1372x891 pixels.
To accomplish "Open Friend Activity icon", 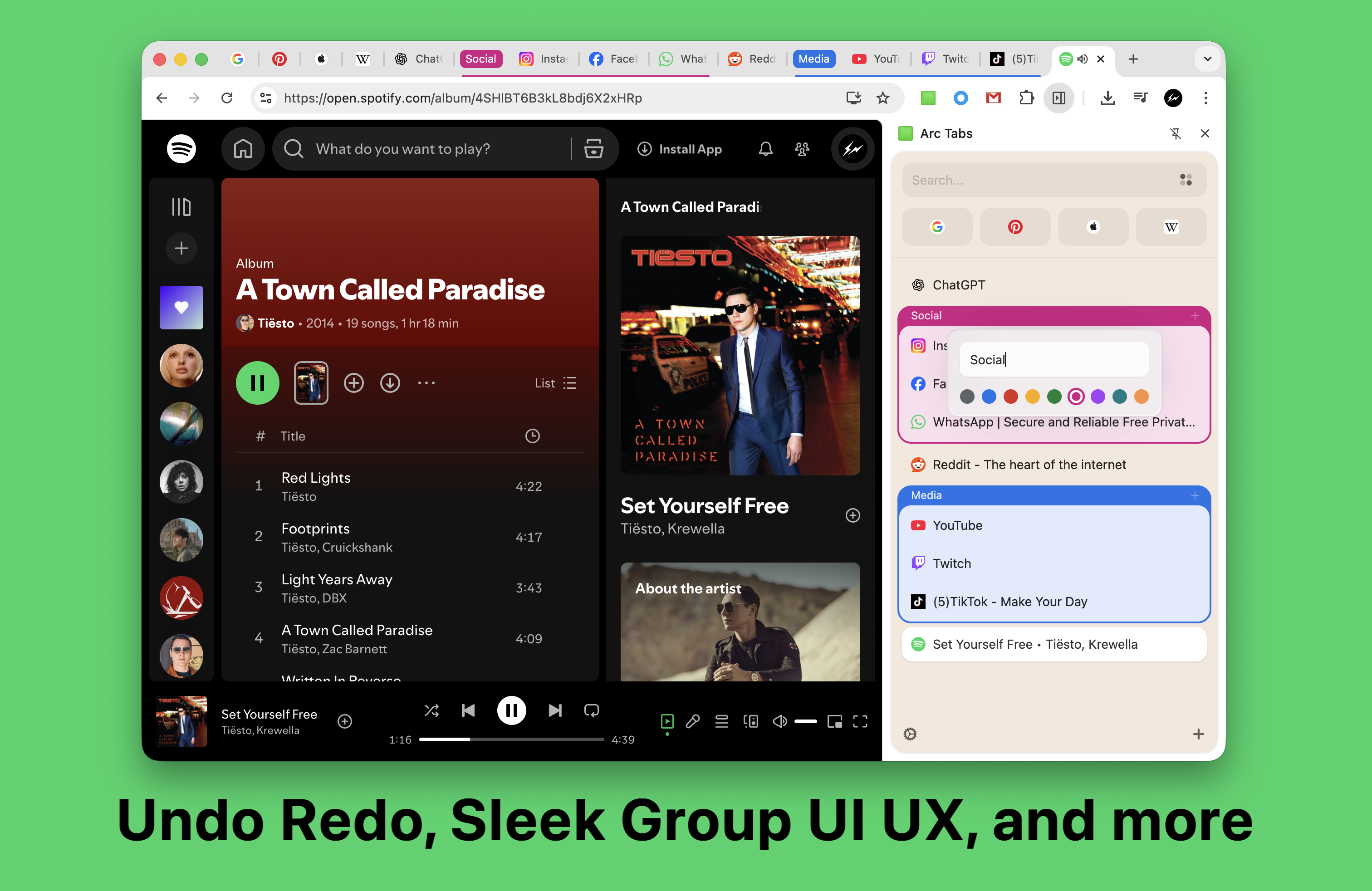I will (802, 149).
